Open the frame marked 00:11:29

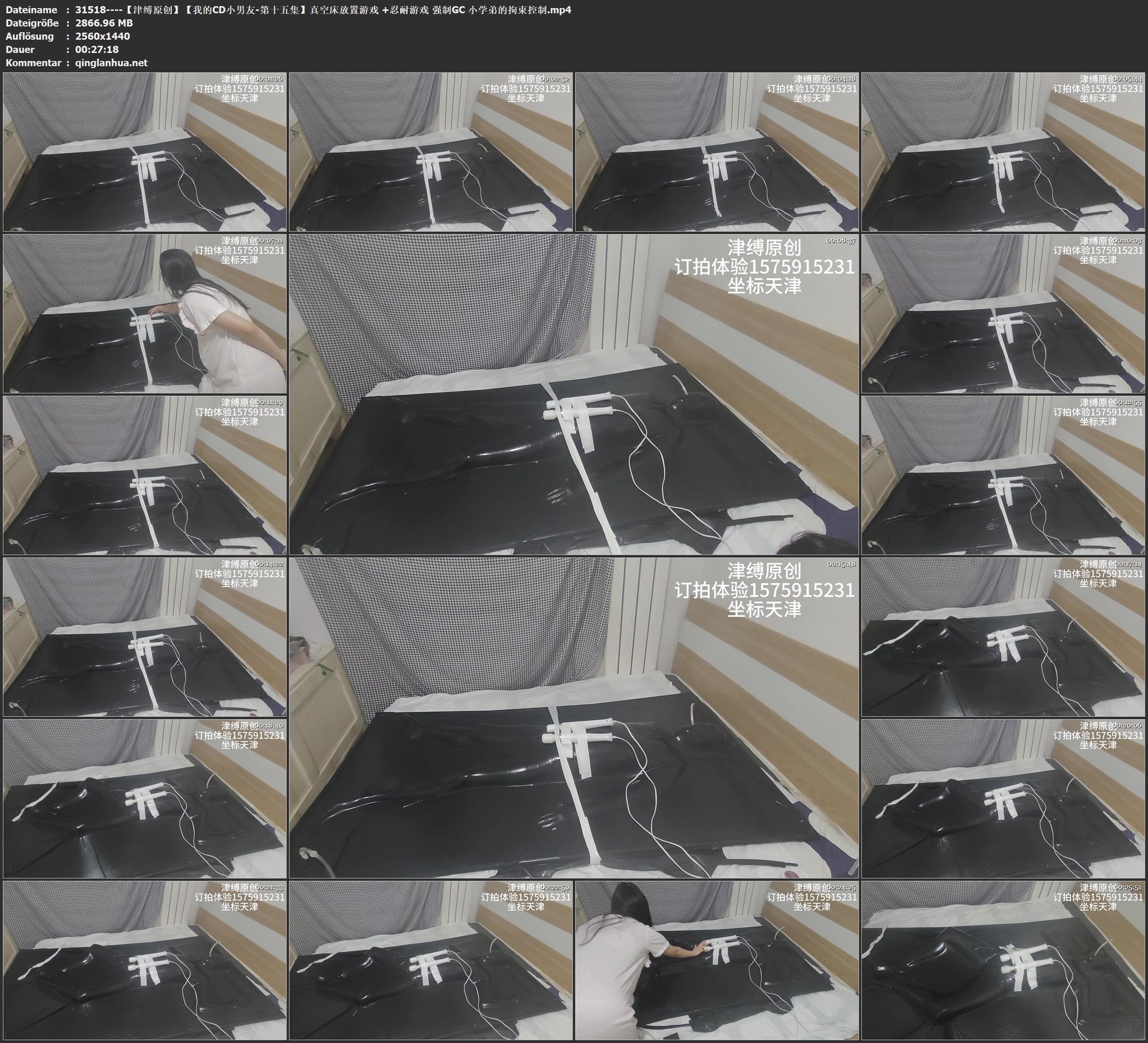145,475
